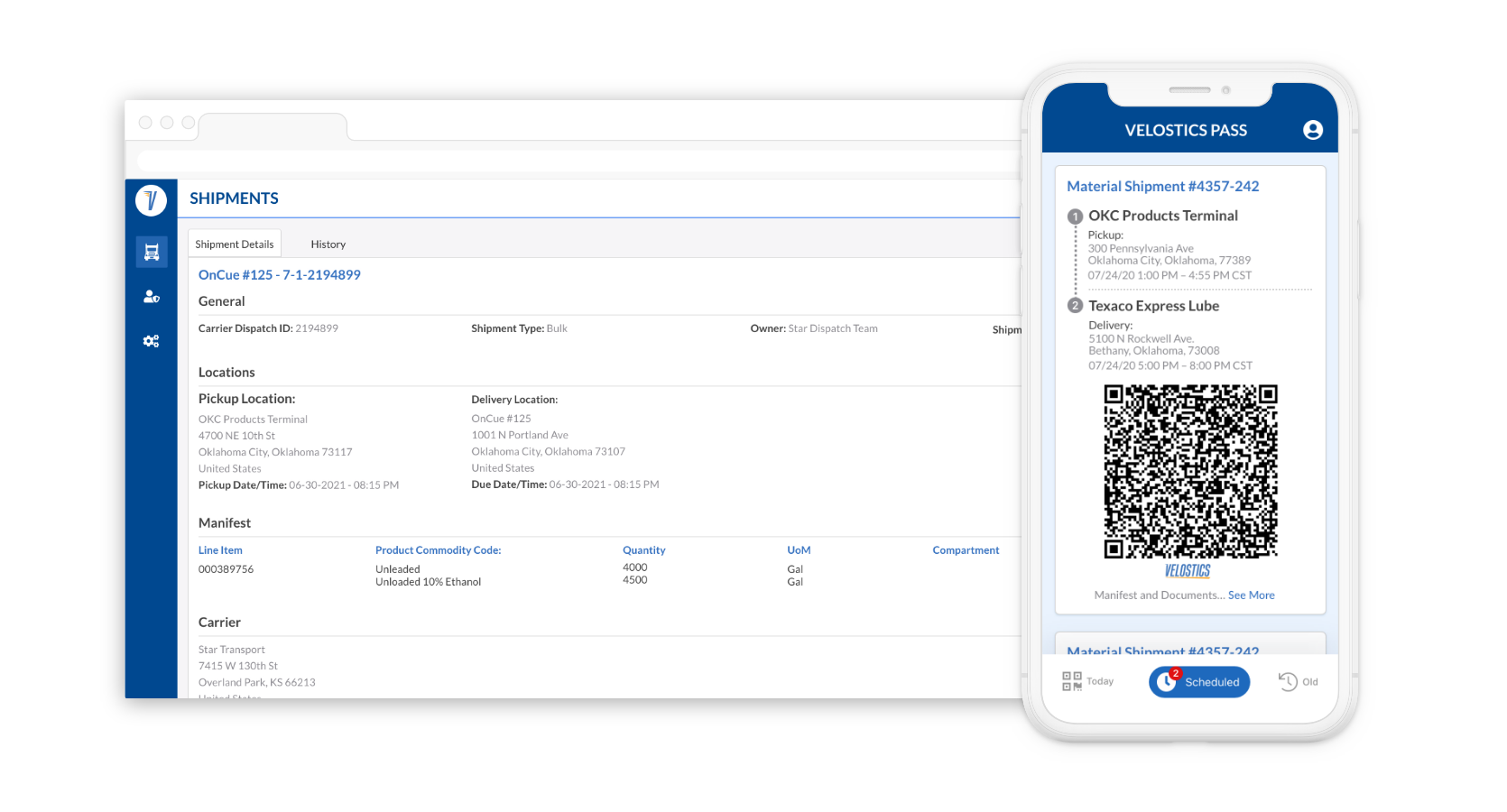Click the VELOSTICS PASS app title
This screenshot has width=1507, height=812.
pos(1186,131)
